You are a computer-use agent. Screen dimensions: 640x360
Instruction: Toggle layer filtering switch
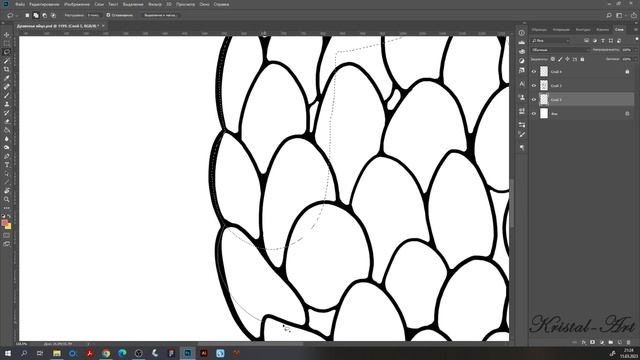637,40
